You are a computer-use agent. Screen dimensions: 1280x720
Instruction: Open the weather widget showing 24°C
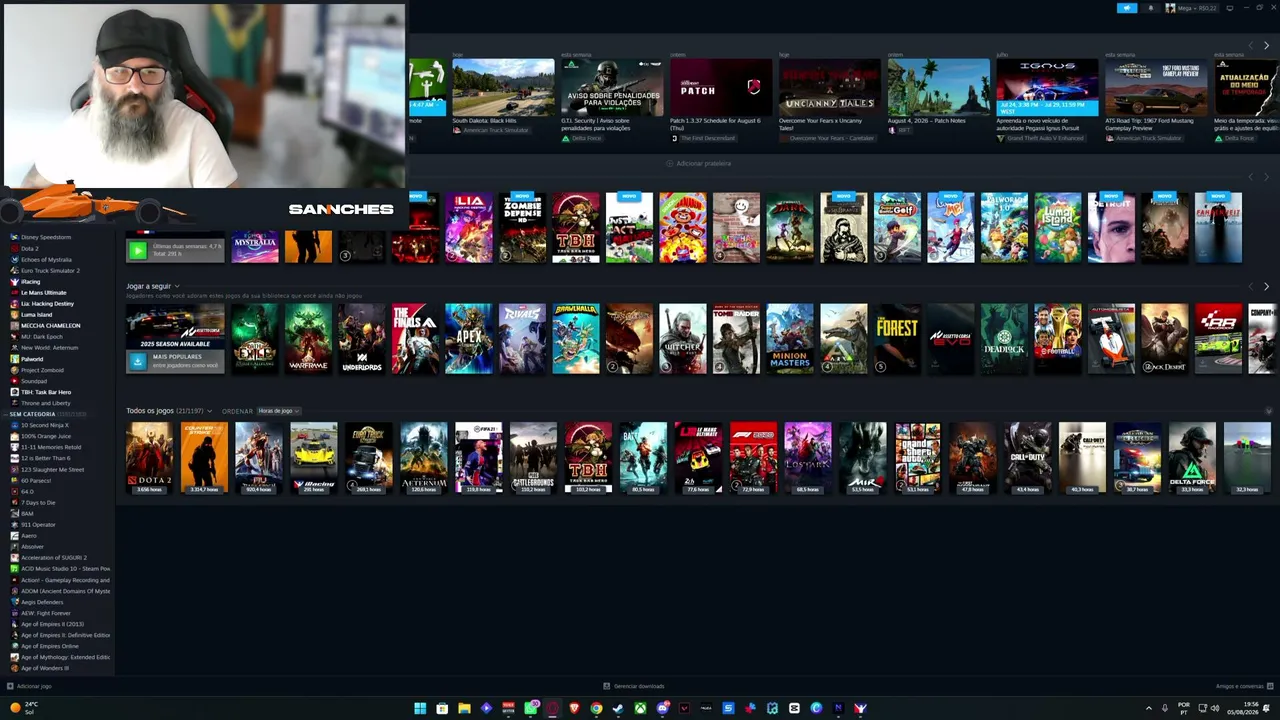24,708
